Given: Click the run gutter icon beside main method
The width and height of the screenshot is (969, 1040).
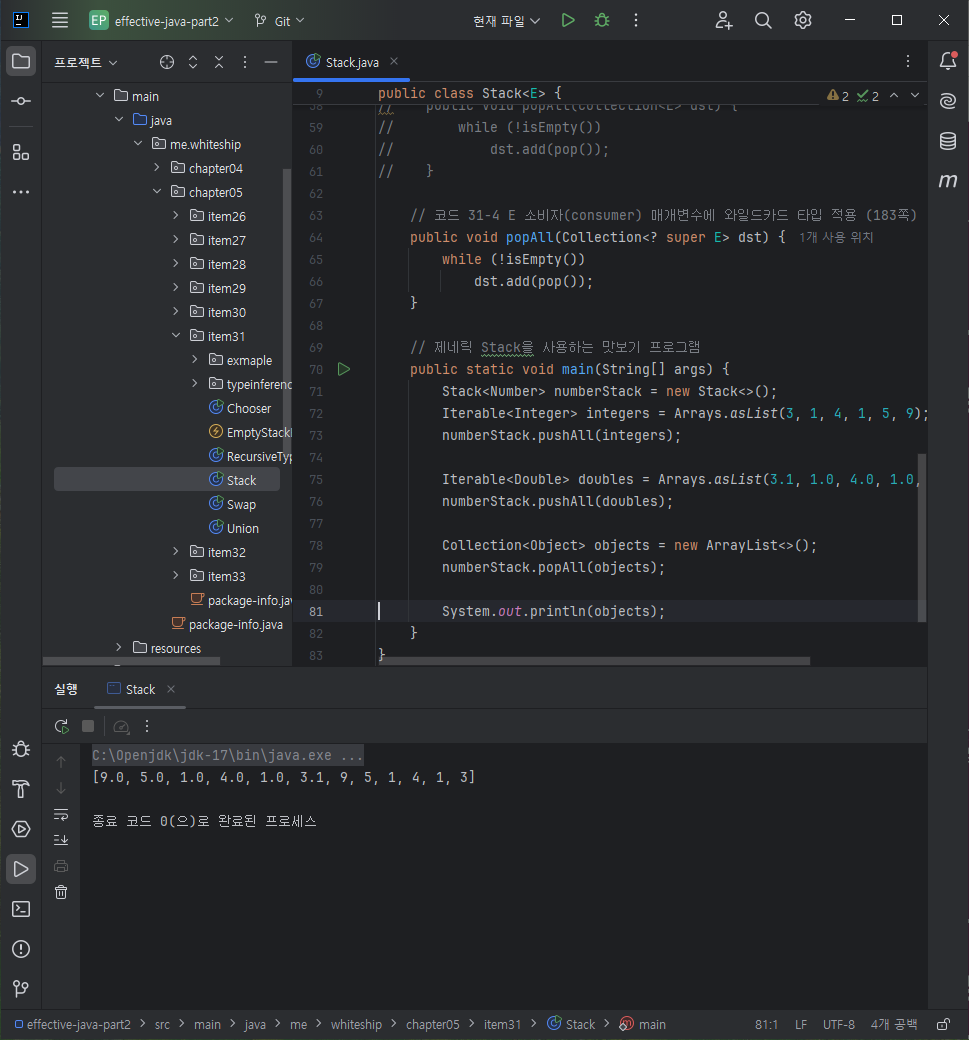Looking at the screenshot, I should pos(344,369).
